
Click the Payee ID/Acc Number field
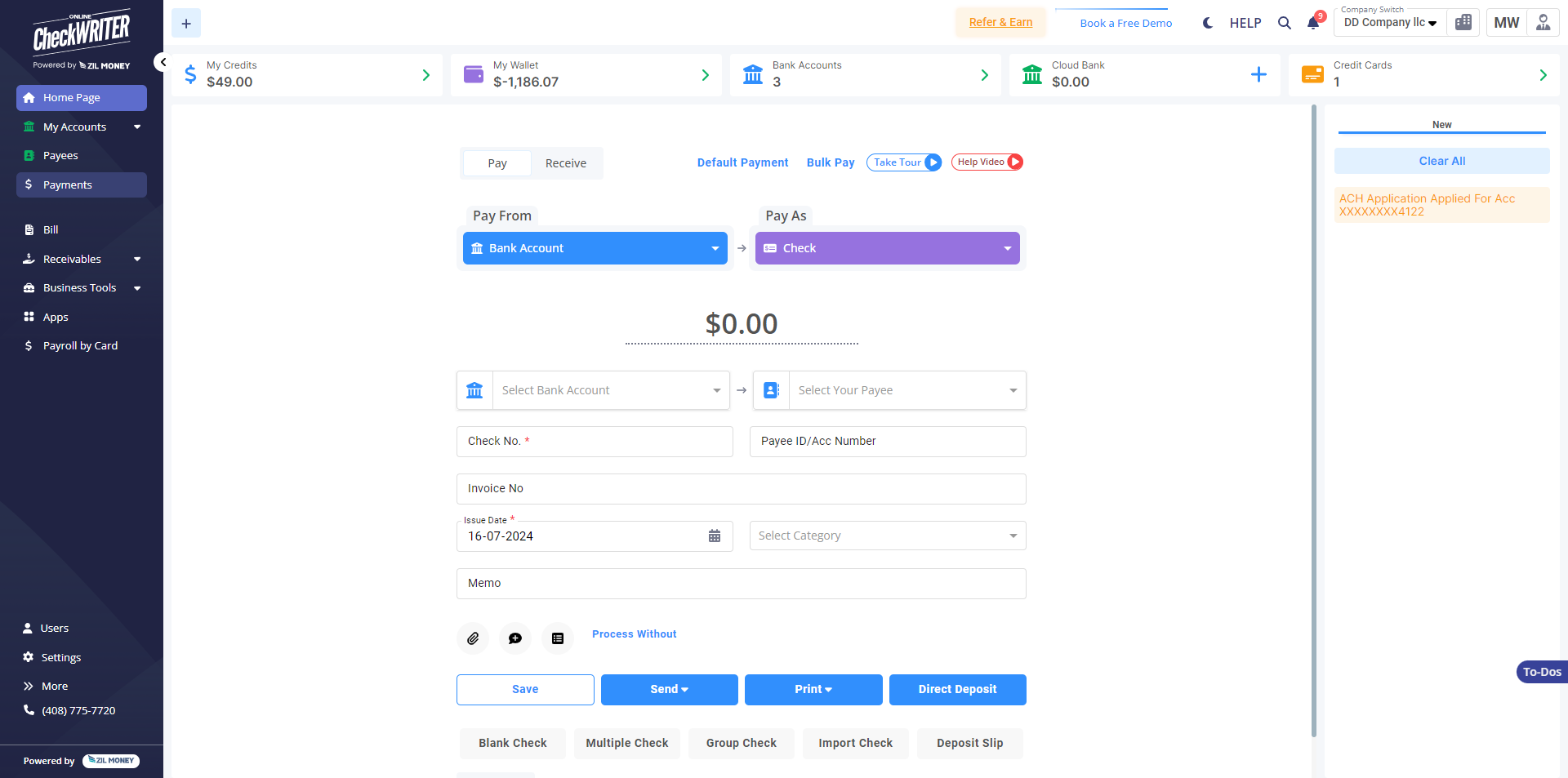(x=888, y=442)
